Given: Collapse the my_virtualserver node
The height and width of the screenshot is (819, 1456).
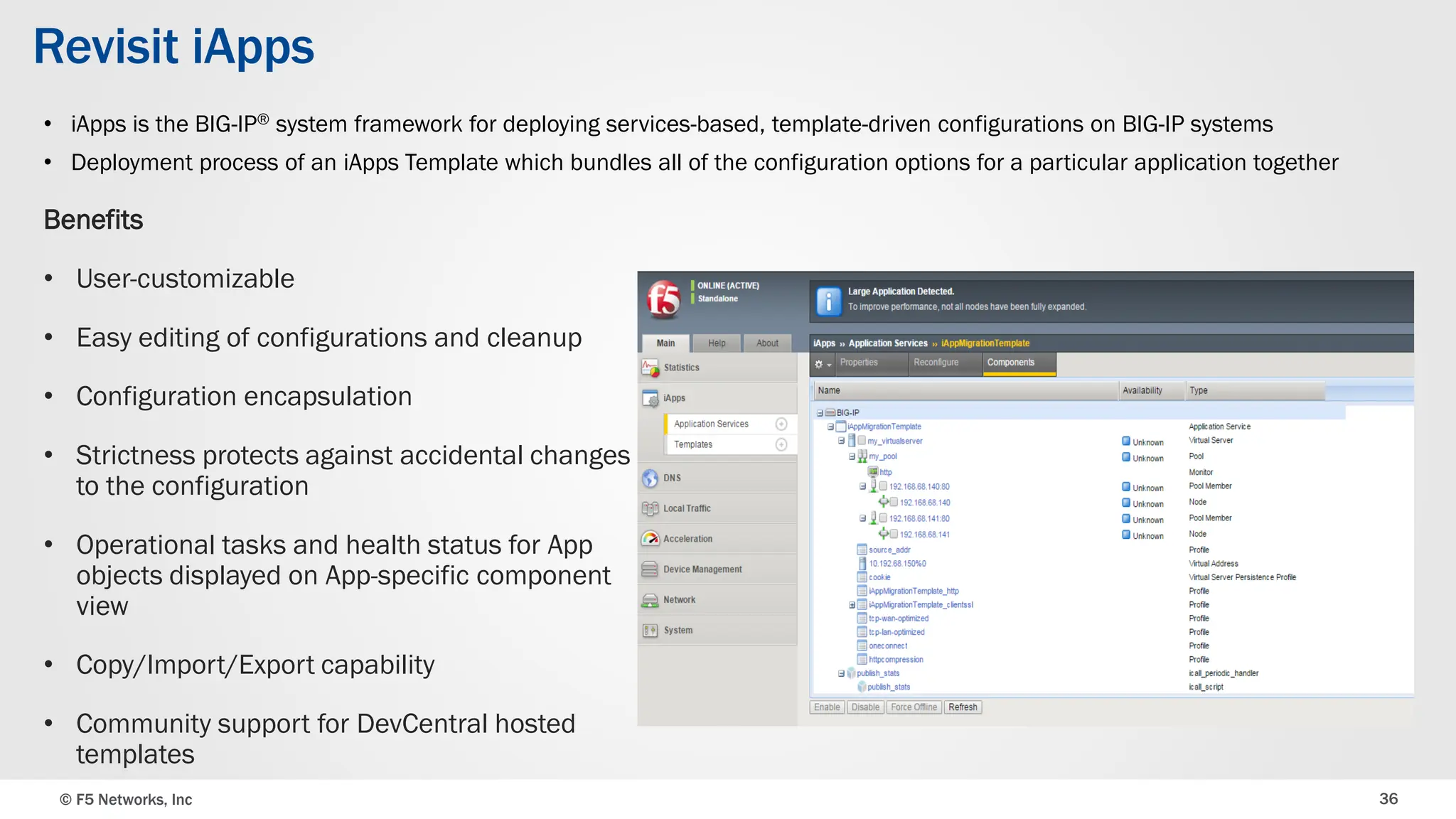Looking at the screenshot, I should [841, 441].
